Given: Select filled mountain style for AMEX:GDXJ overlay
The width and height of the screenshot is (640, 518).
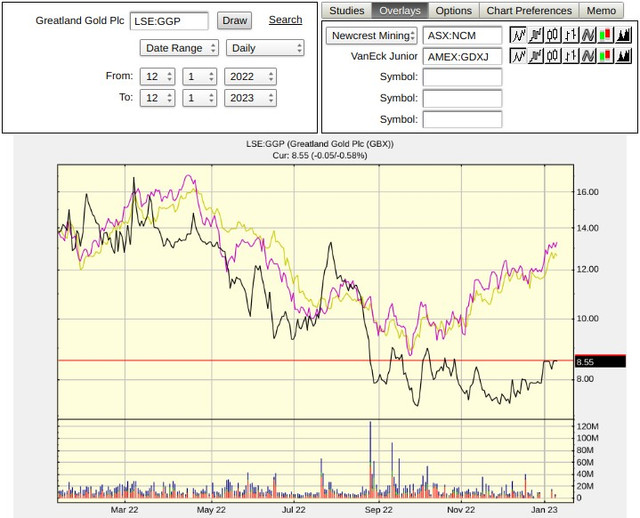Looking at the screenshot, I should tap(623, 56).
